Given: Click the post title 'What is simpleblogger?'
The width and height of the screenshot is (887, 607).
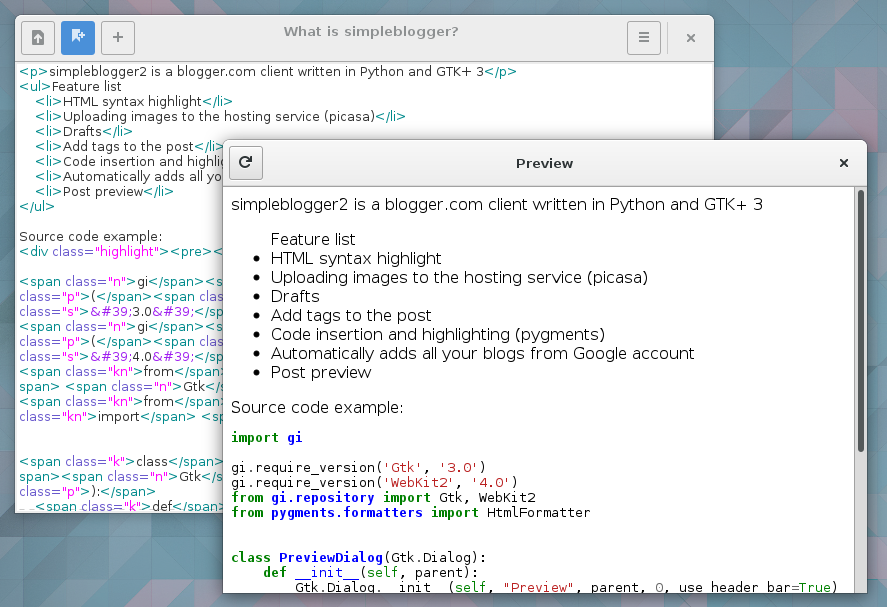Looking at the screenshot, I should coord(371,32).
